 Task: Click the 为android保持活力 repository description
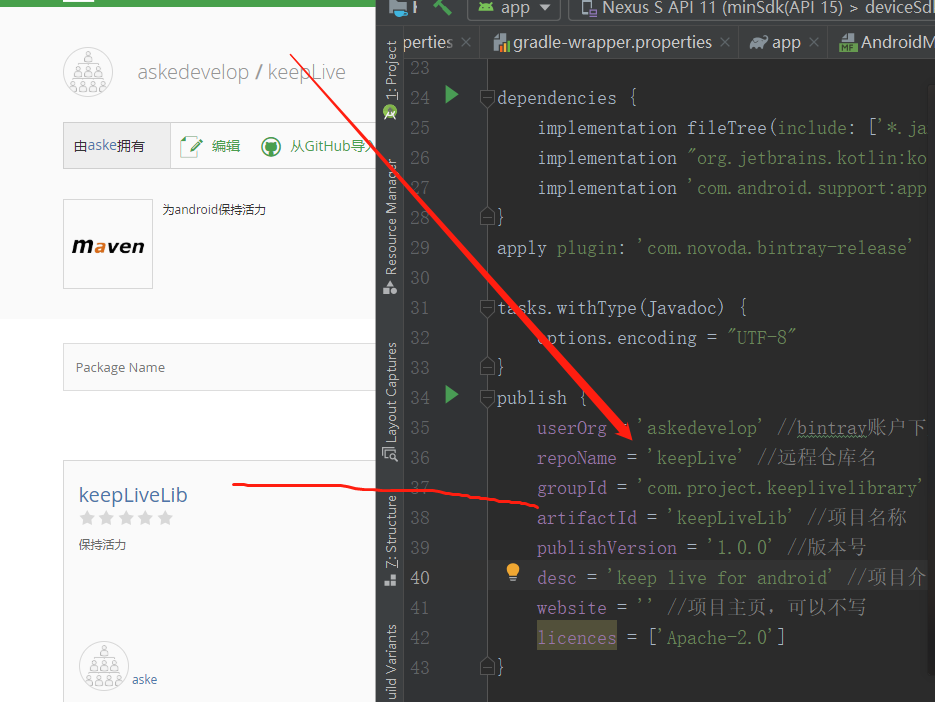click(x=214, y=209)
